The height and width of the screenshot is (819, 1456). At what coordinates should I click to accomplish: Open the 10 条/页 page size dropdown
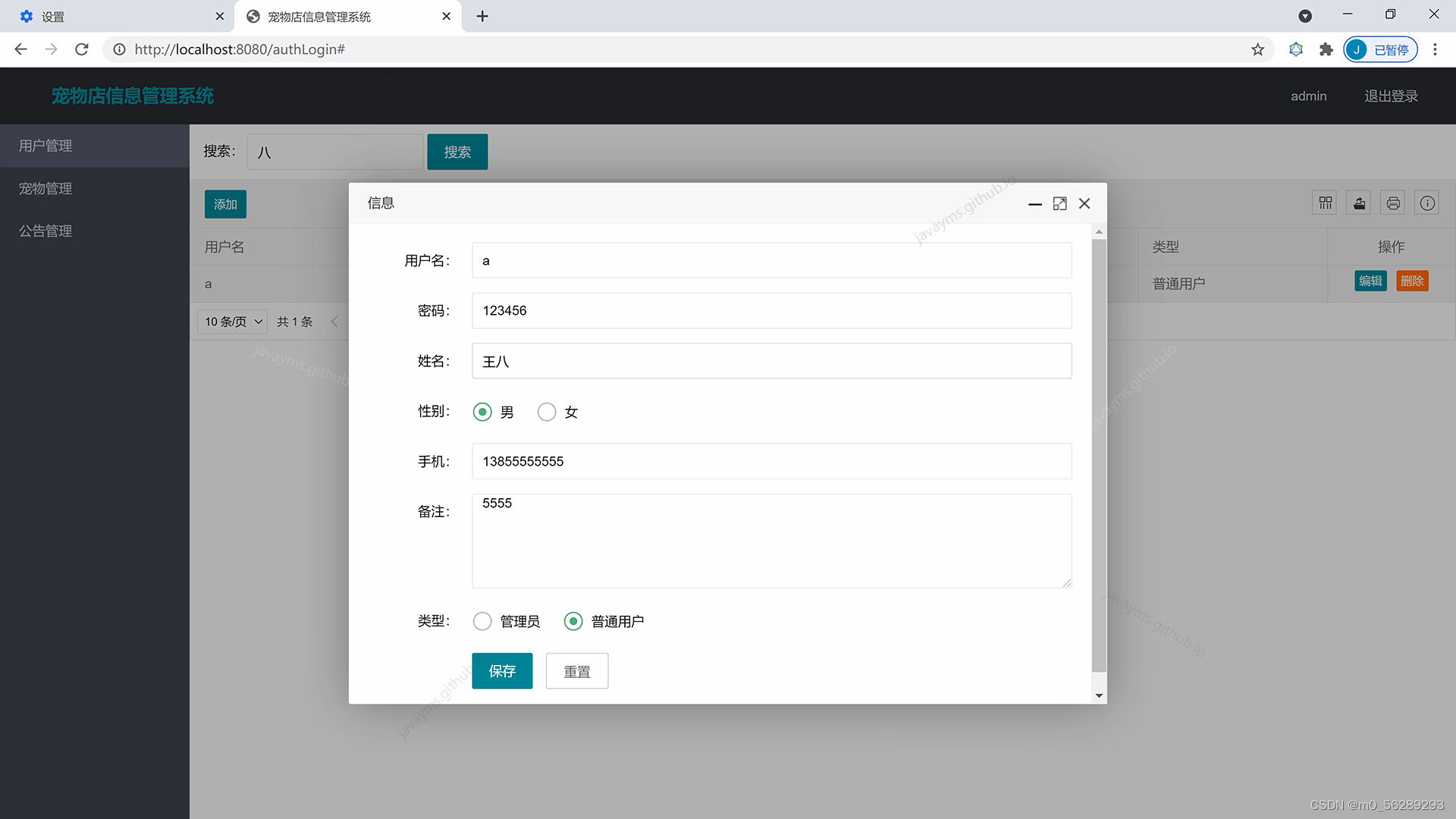tap(233, 322)
